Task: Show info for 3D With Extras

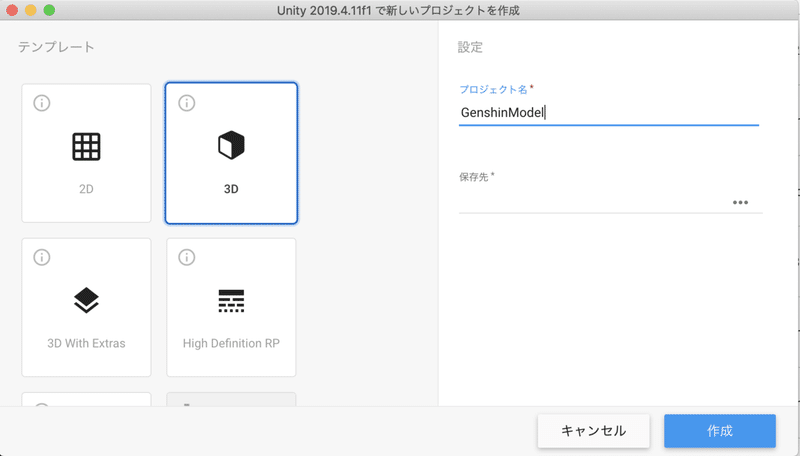Action: point(42,257)
